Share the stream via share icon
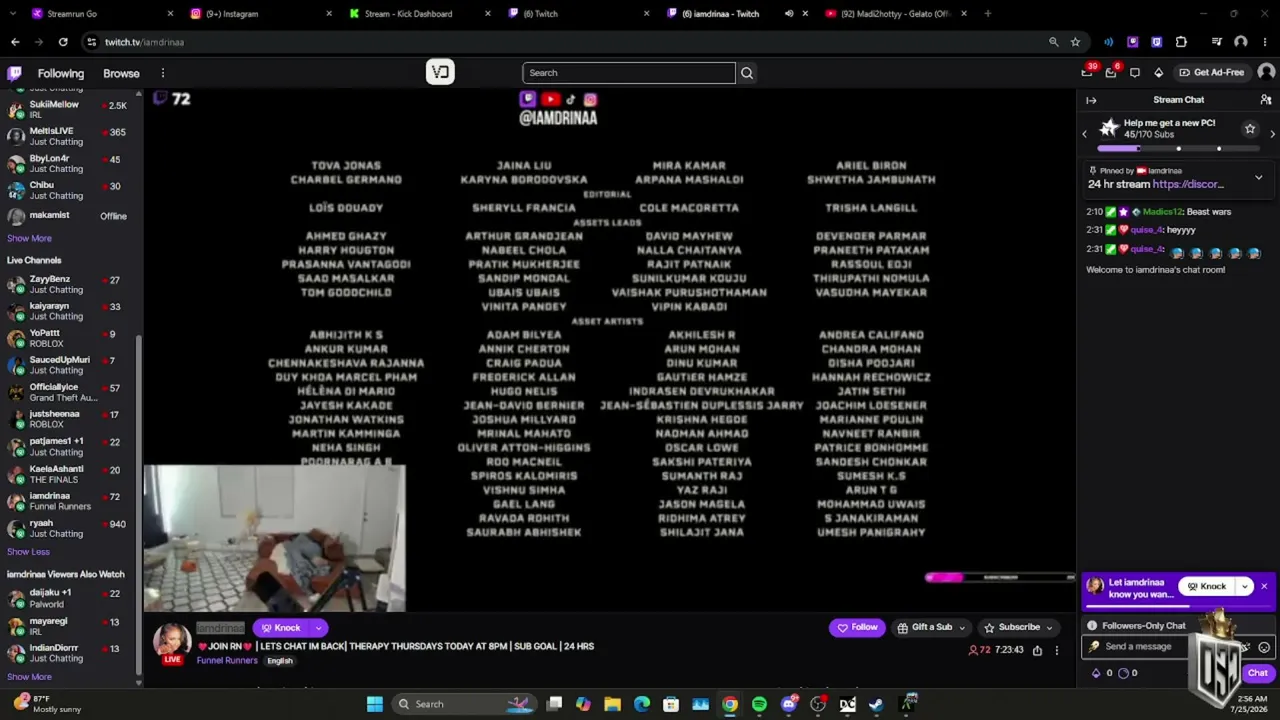This screenshot has width=1280, height=720. click(1037, 650)
